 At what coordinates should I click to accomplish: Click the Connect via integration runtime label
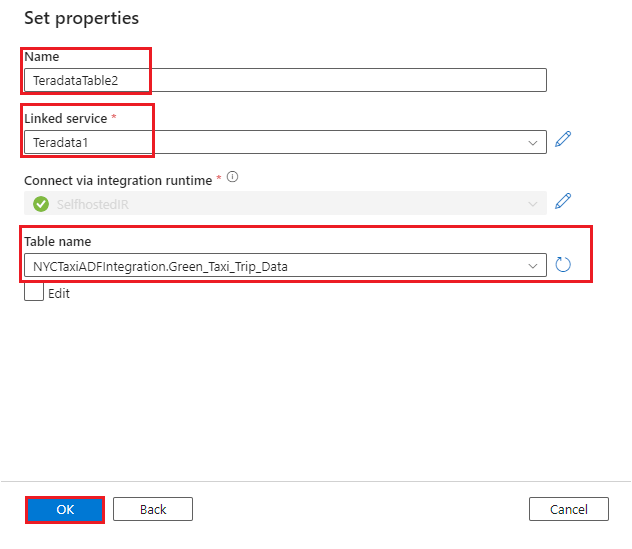pos(118,181)
